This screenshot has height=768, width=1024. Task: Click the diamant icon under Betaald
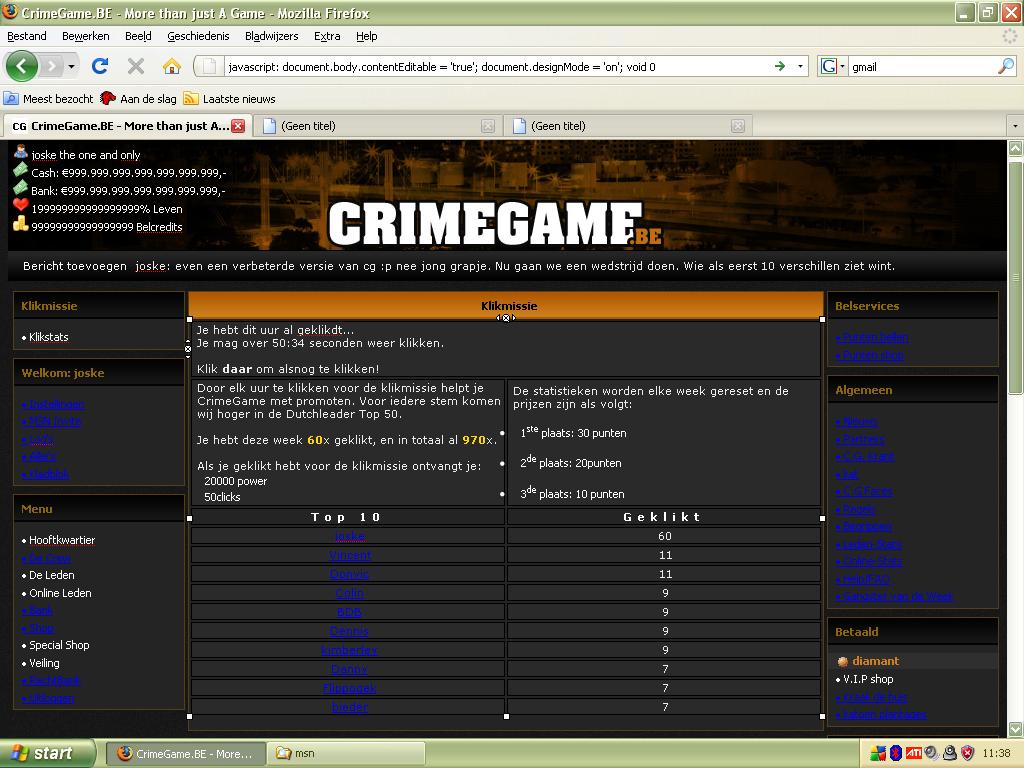click(x=842, y=661)
